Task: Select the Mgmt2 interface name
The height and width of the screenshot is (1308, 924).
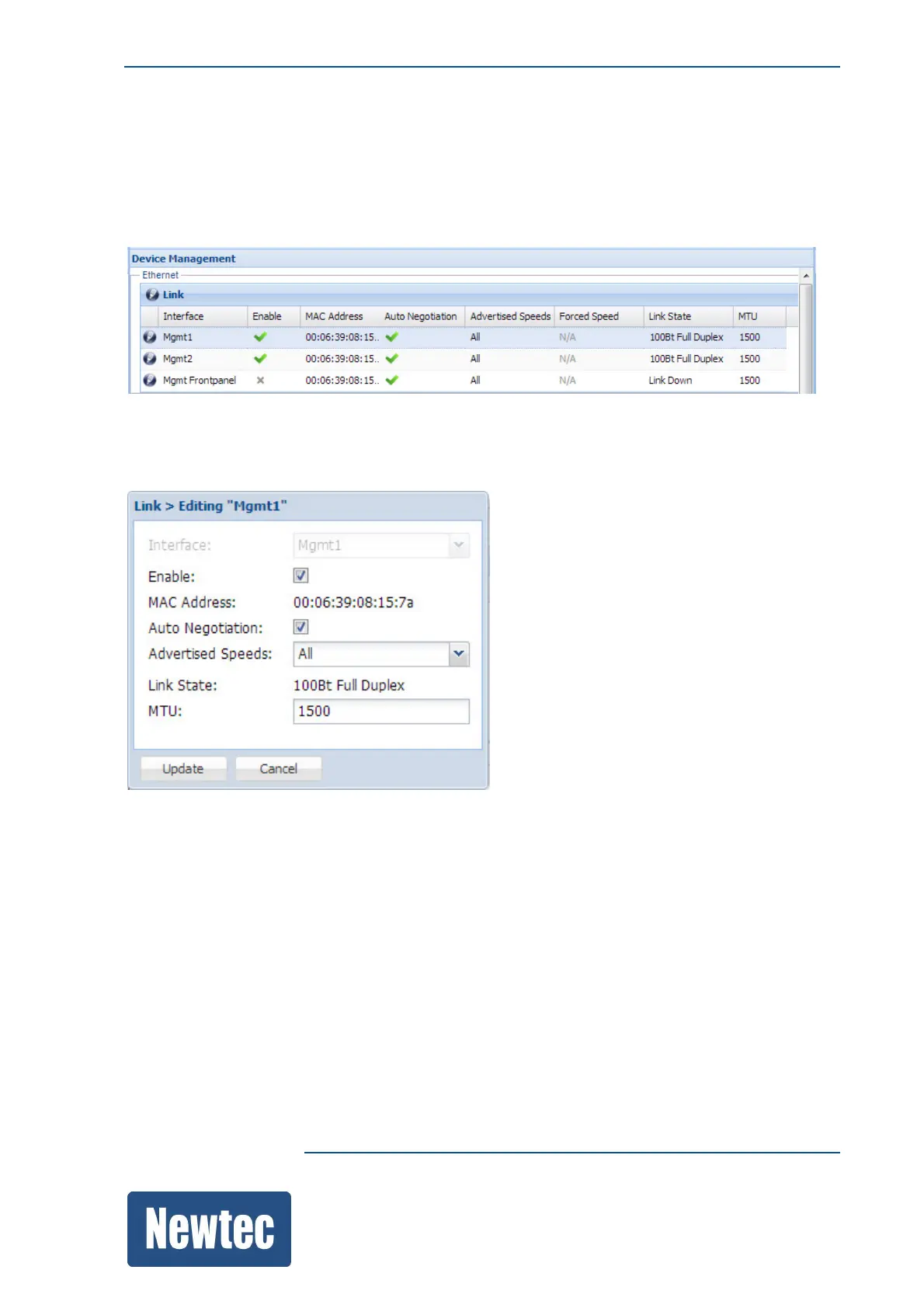Action: (178, 359)
